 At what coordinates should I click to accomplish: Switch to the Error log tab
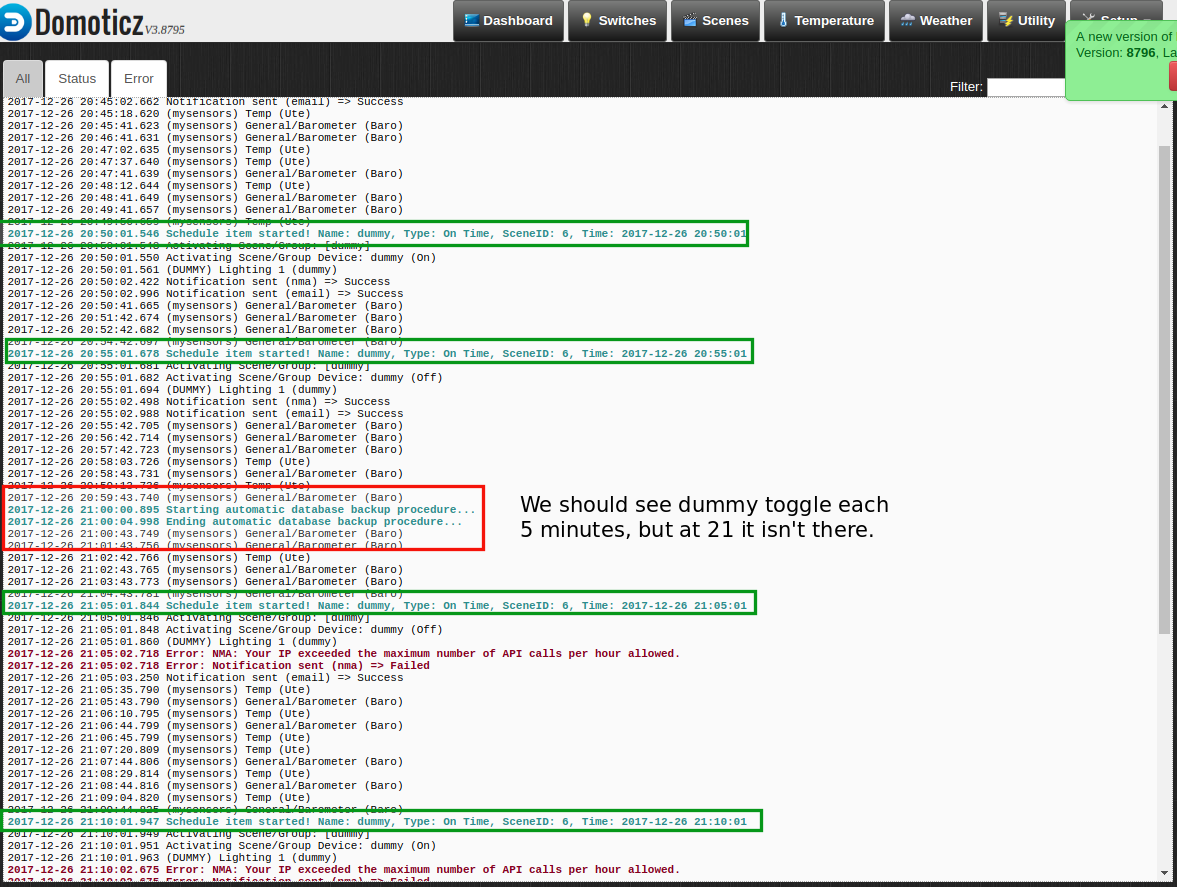pyautogui.click(x=139, y=79)
